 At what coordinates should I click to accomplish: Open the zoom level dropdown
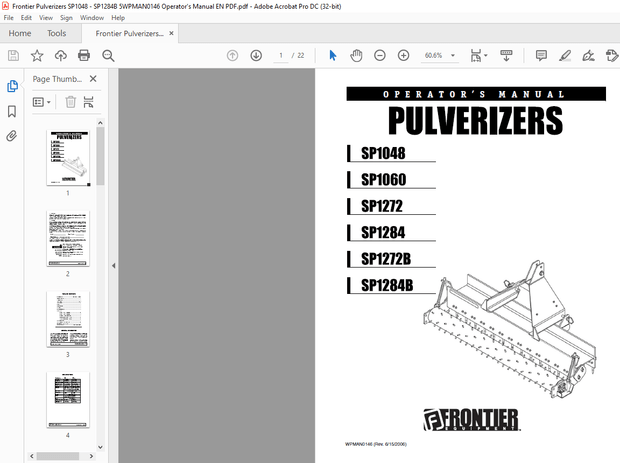[453, 55]
